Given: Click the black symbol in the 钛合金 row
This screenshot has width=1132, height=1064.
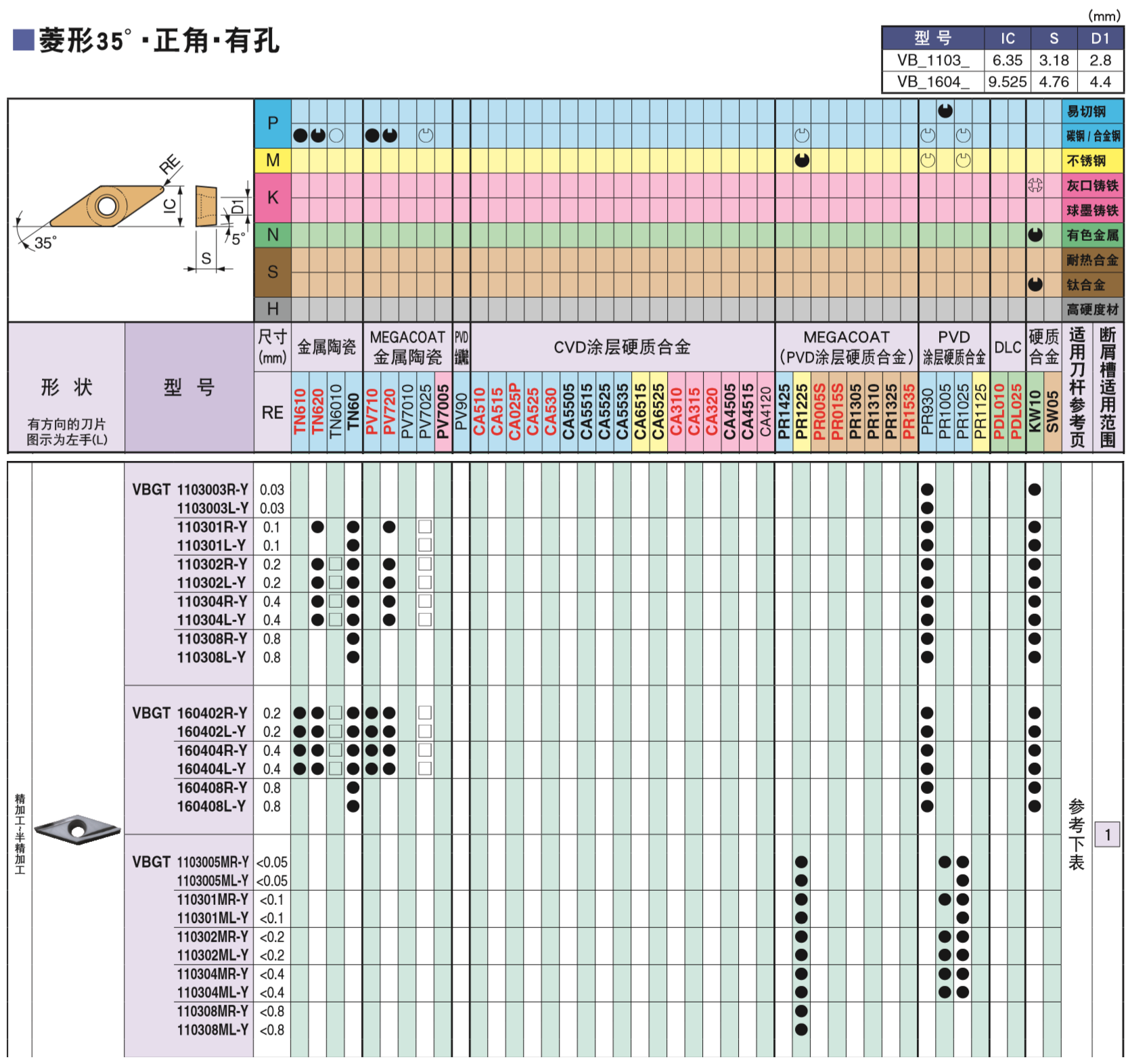Looking at the screenshot, I should click(1035, 284).
